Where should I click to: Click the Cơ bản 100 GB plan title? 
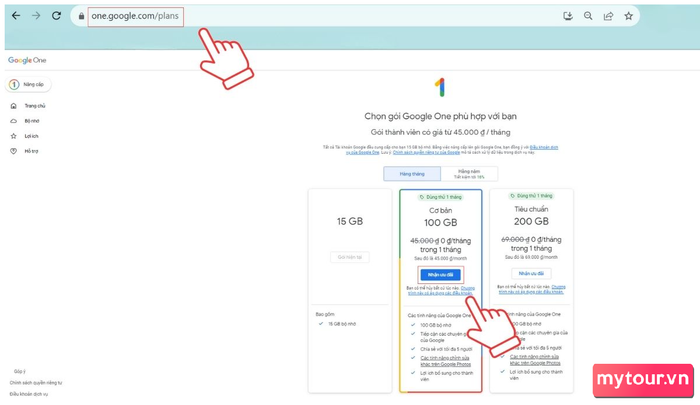(x=441, y=217)
